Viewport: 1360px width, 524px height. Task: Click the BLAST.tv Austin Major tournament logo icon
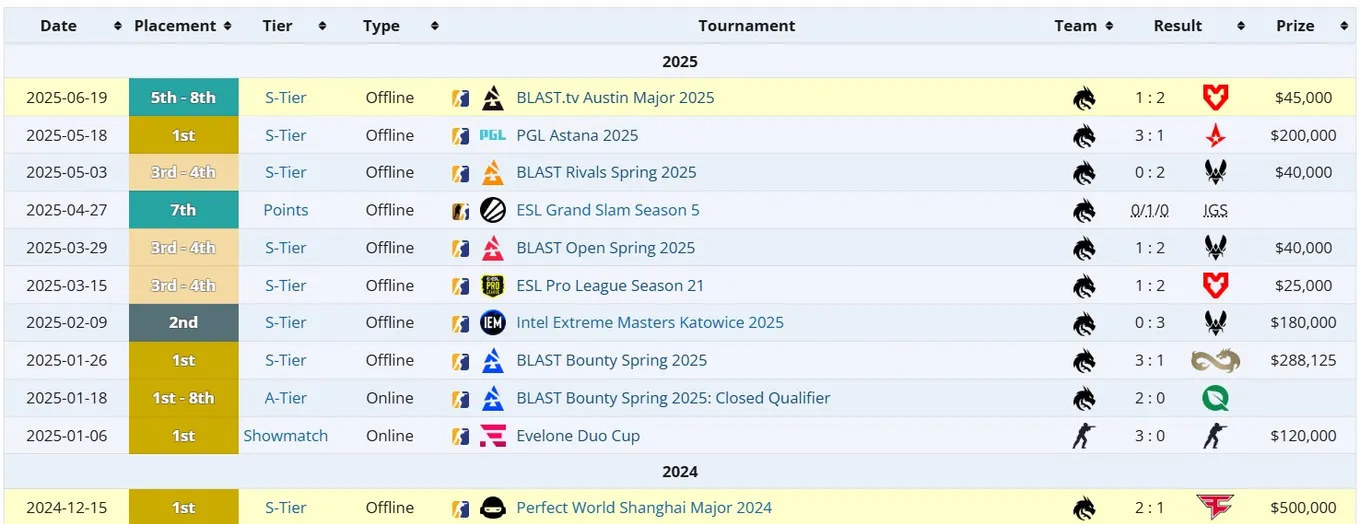[x=492, y=98]
